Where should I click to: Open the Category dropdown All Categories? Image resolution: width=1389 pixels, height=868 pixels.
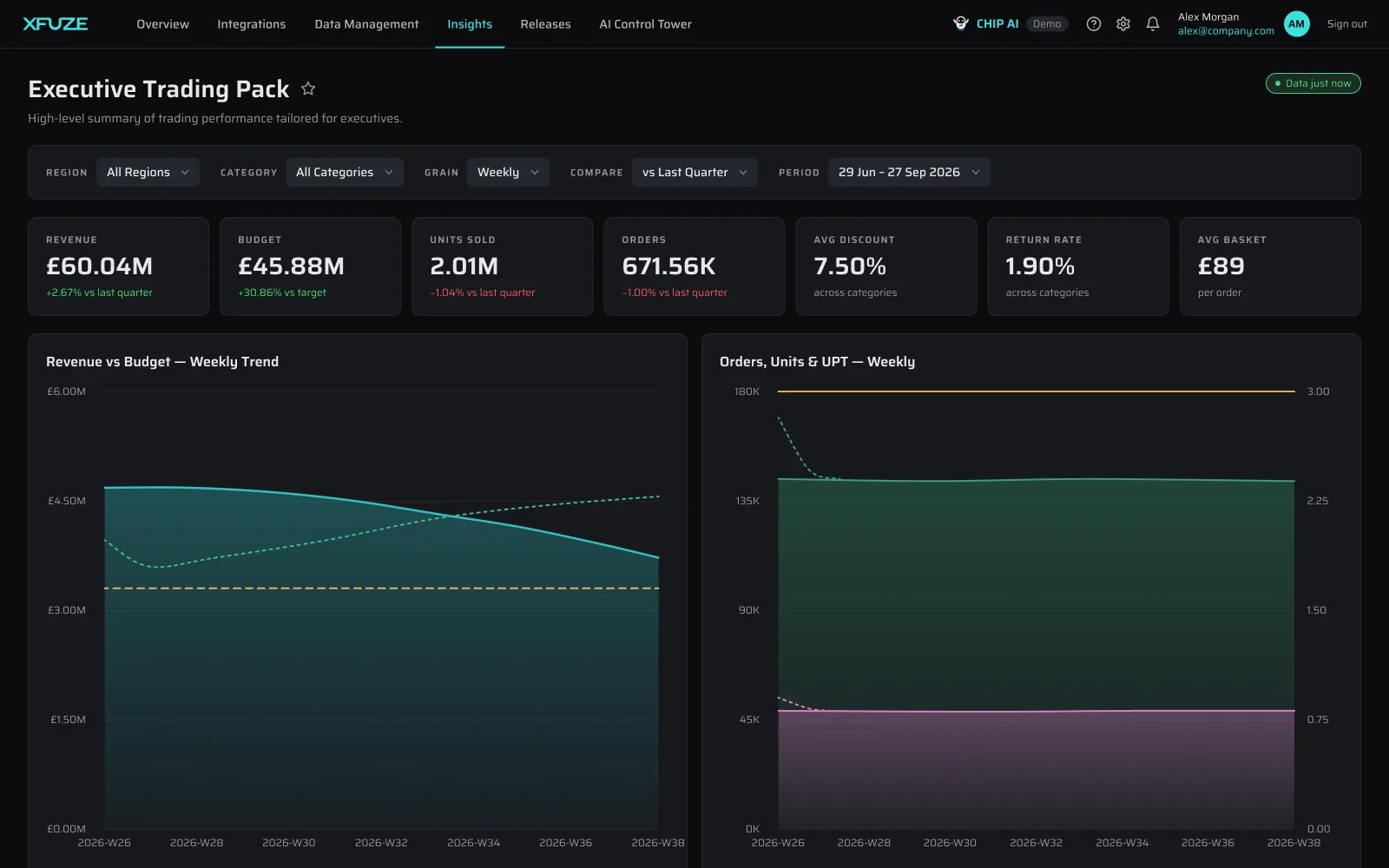tap(345, 172)
